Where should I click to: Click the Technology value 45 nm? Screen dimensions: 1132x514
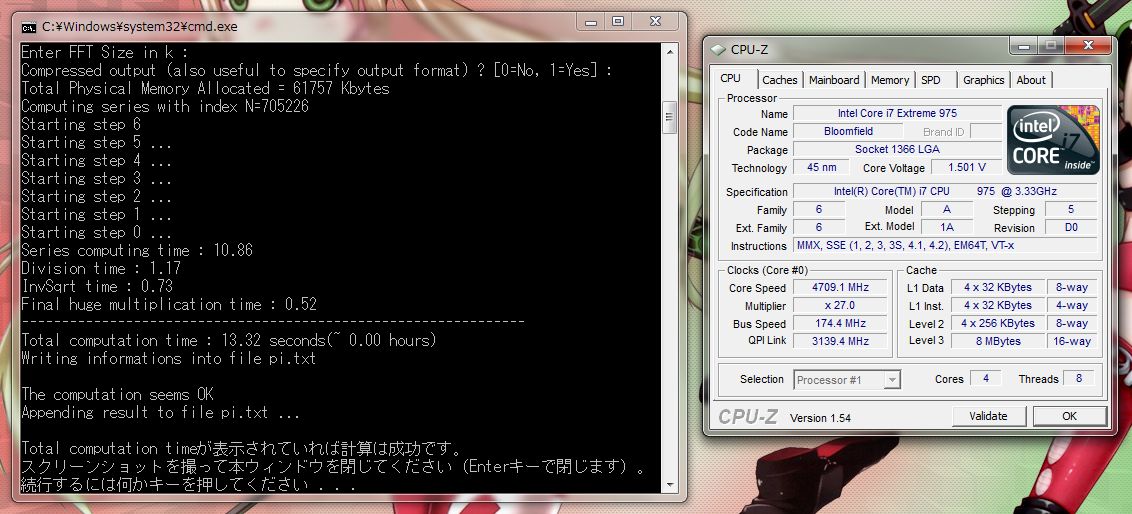(x=822, y=167)
